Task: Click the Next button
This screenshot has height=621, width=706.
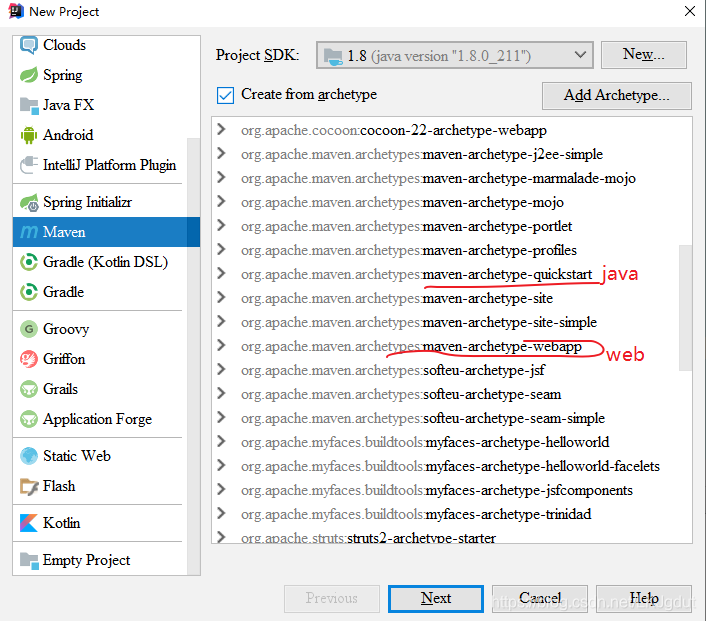Action: [x=436, y=598]
